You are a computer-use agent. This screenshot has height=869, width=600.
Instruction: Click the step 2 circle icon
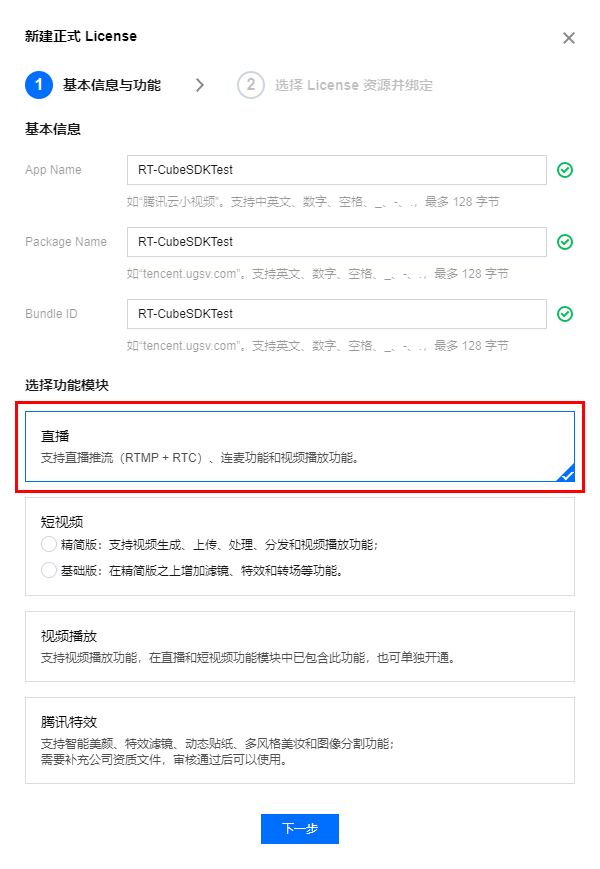(x=251, y=85)
